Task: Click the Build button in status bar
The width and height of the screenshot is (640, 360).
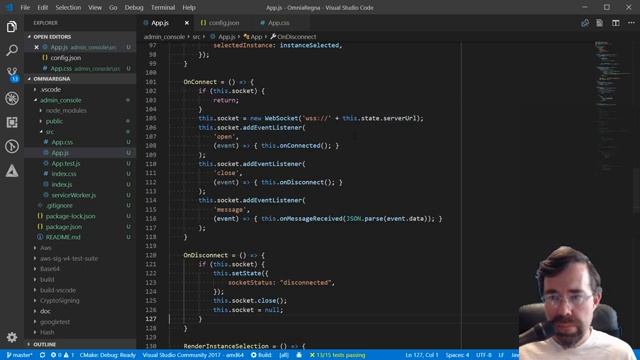Action: pos(261,355)
